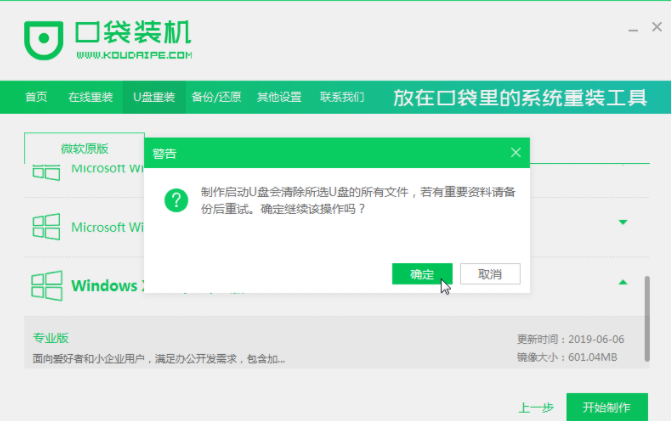This screenshot has width=671, height=421.
Task: Minimize the 口袋装机 window
Action: click(633, 30)
